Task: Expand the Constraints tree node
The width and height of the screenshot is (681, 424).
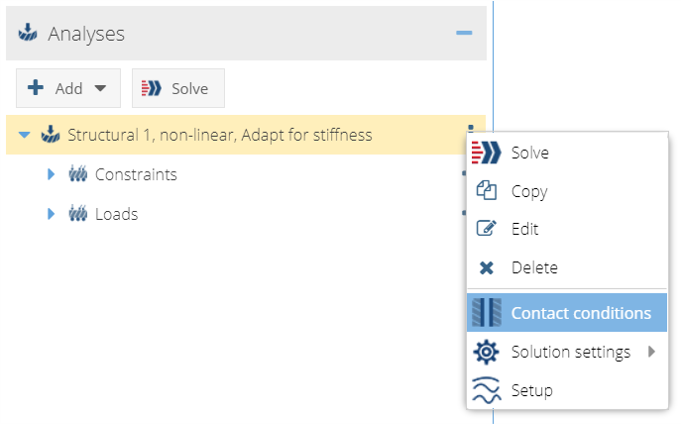Action: click(51, 175)
